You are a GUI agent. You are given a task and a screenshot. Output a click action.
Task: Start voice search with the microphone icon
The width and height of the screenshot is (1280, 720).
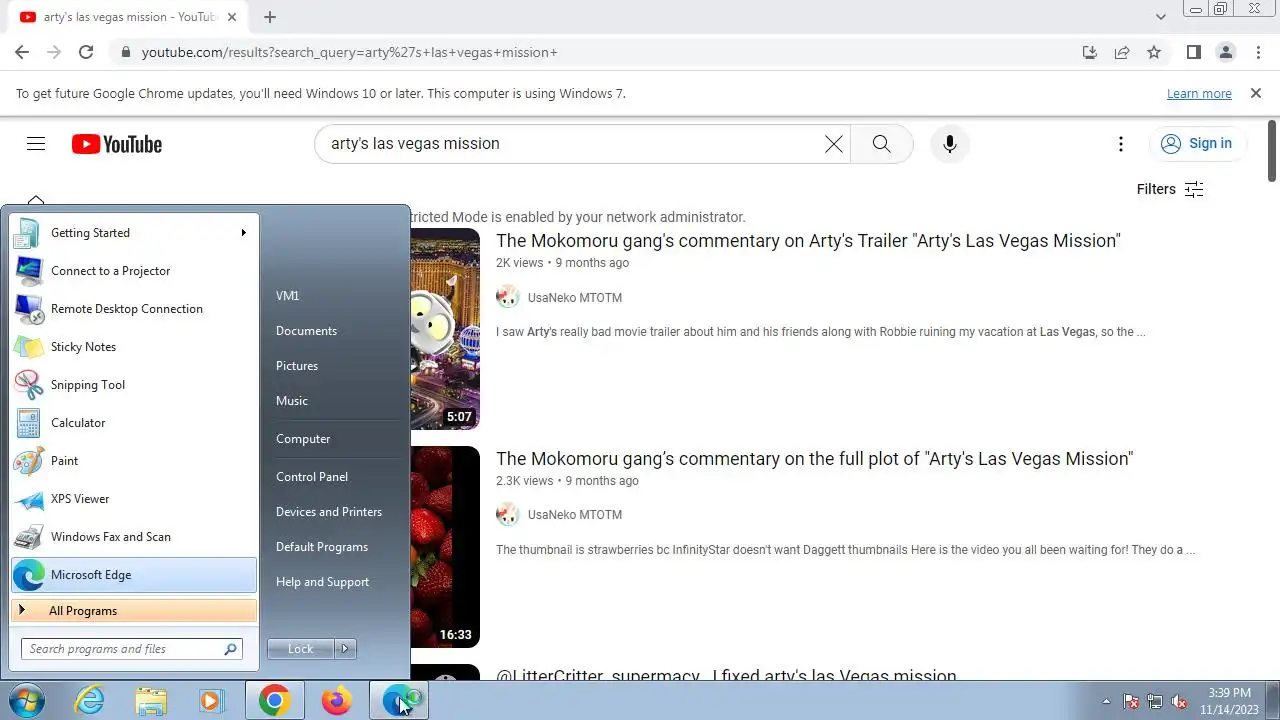click(x=950, y=144)
